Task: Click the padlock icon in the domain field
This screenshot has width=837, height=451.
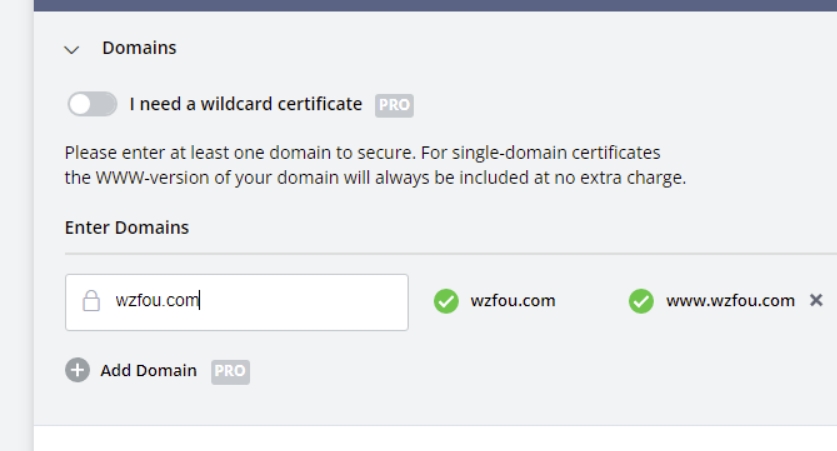Action: pyautogui.click(x=91, y=301)
